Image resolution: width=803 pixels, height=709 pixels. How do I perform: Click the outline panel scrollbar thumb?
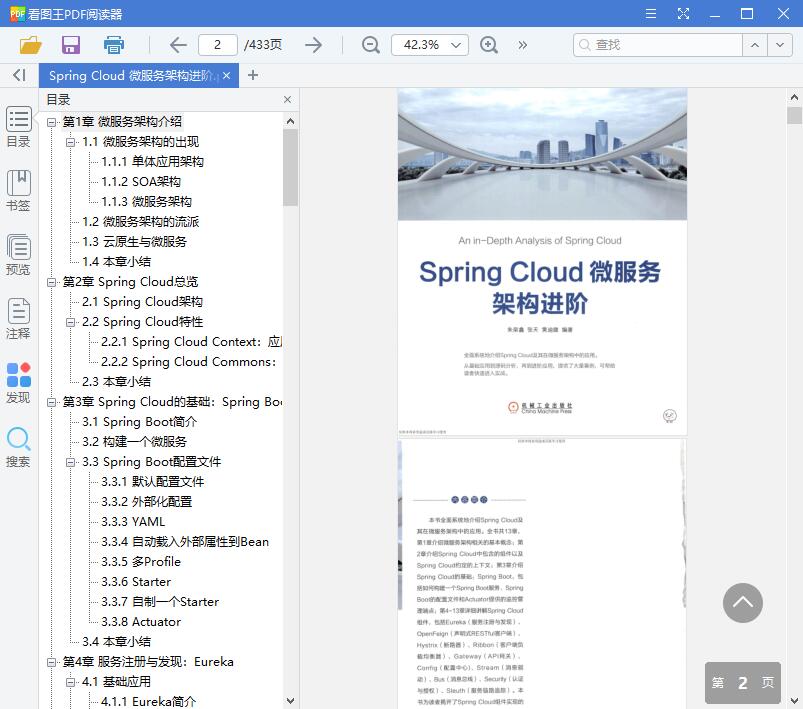click(290, 167)
